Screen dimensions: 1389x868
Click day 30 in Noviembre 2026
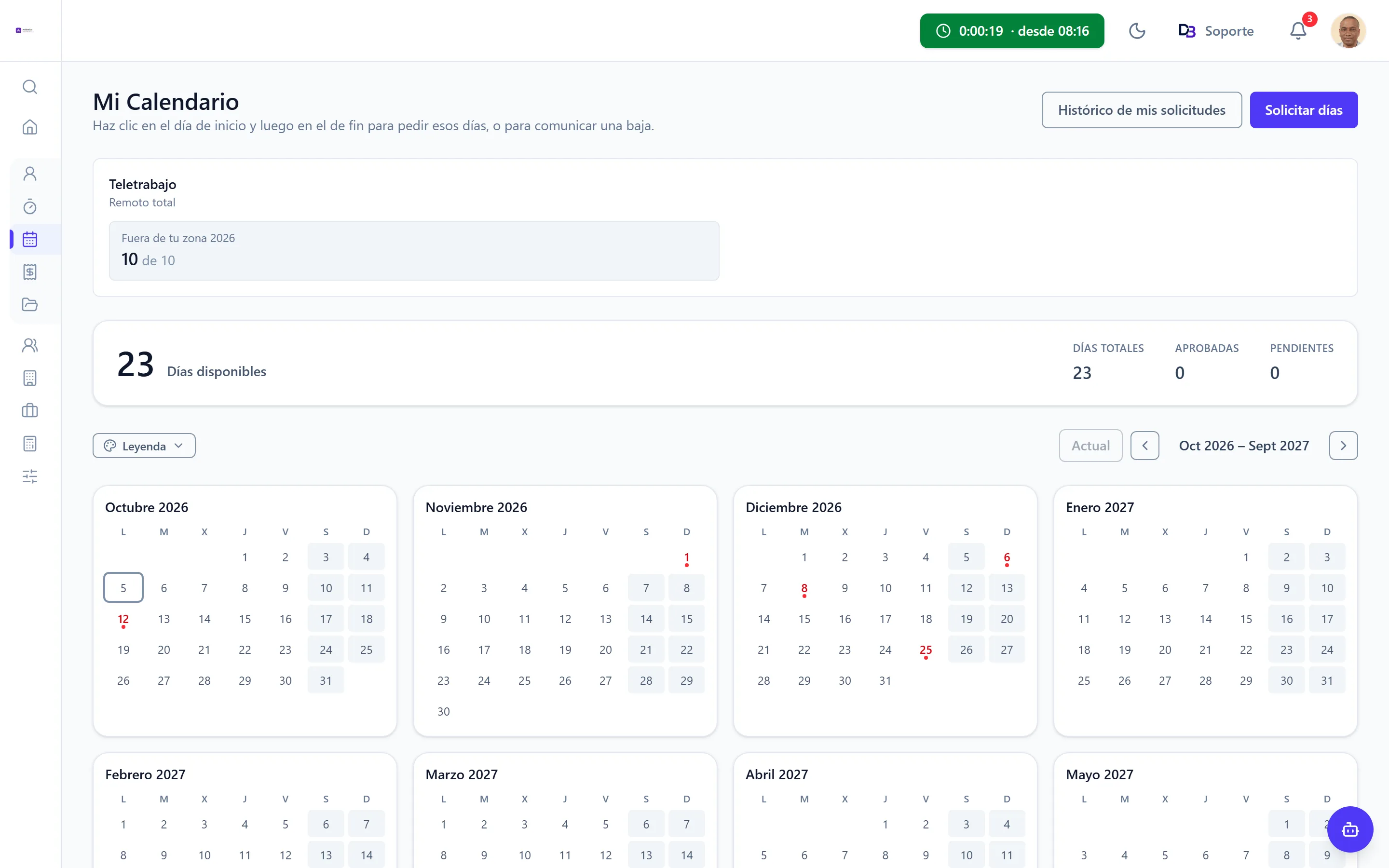(x=444, y=711)
